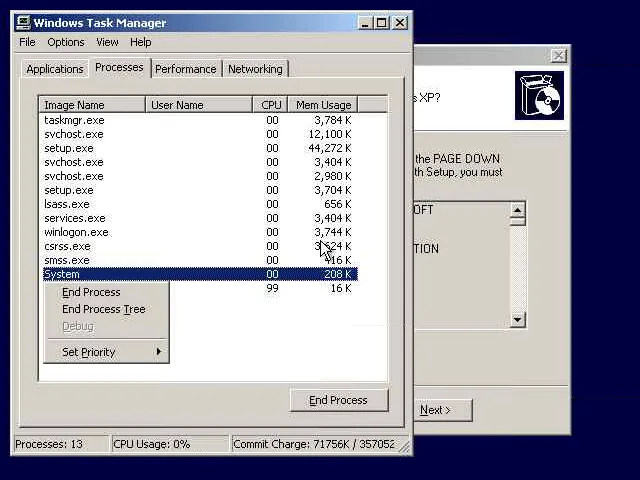This screenshot has width=640, height=480.
Task: Click the highlighted System process row
Action: [x=200, y=274]
